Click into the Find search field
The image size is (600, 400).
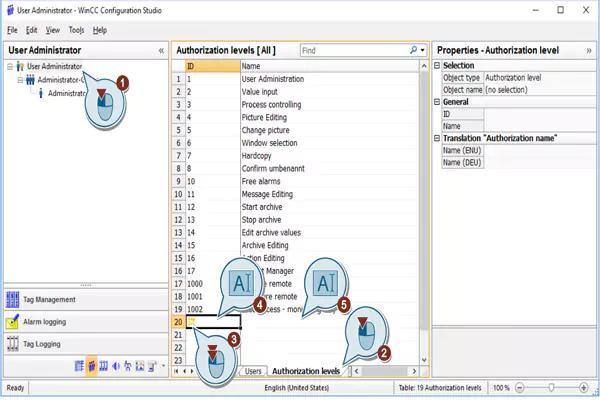(x=354, y=50)
